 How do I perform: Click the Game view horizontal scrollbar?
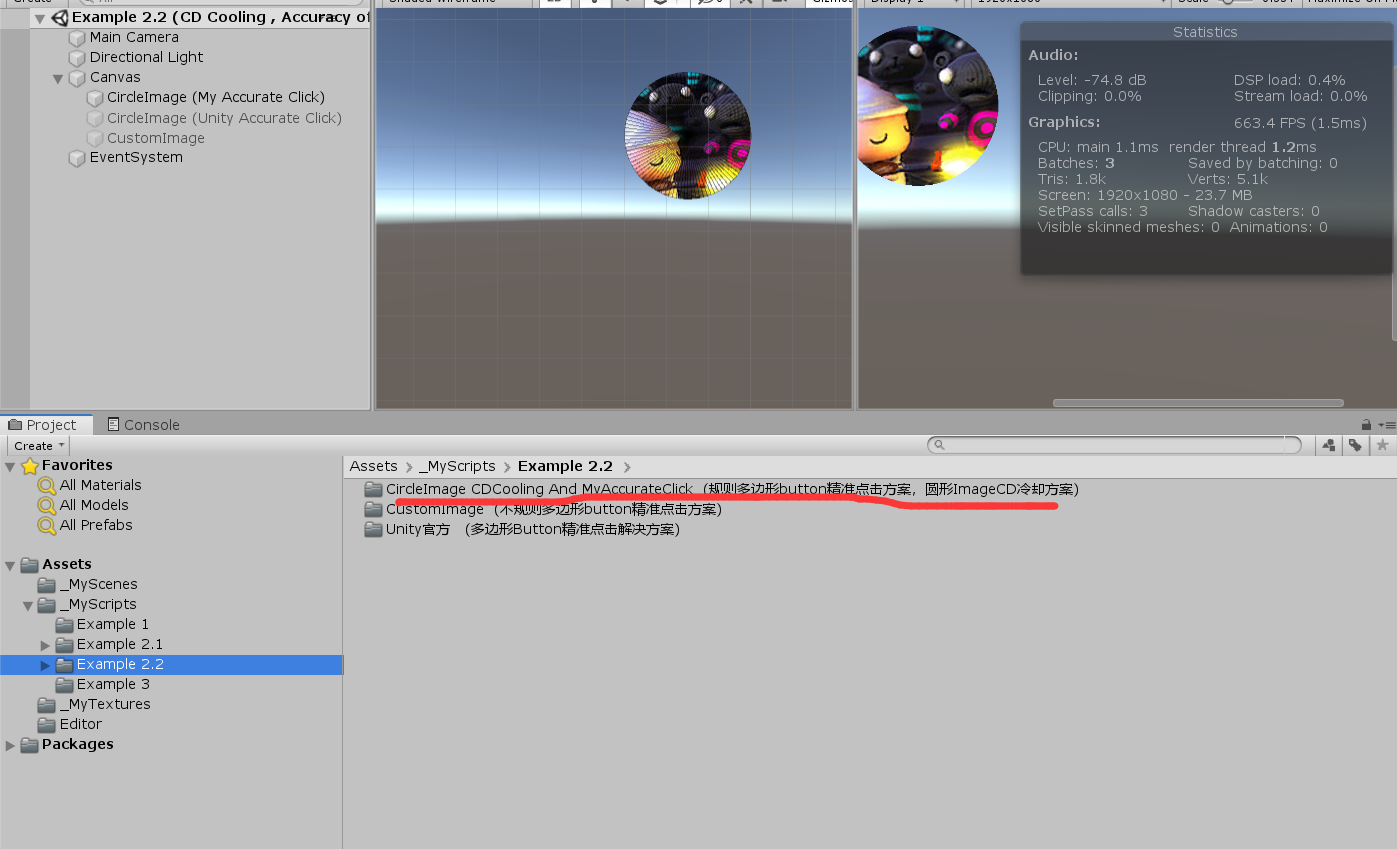click(1198, 403)
